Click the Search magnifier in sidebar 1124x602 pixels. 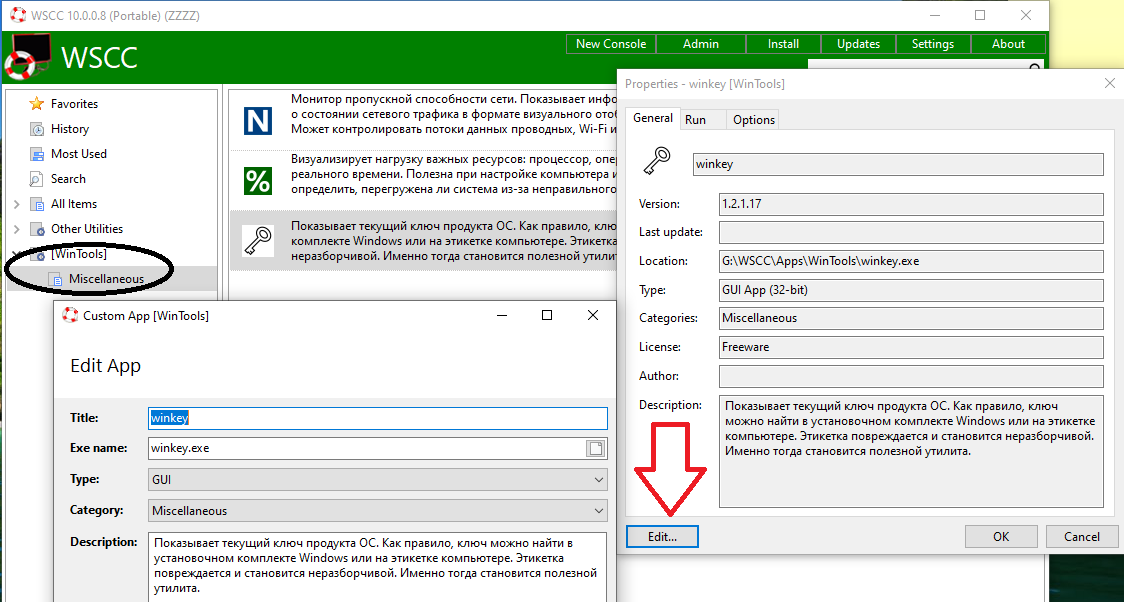click(x=37, y=179)
